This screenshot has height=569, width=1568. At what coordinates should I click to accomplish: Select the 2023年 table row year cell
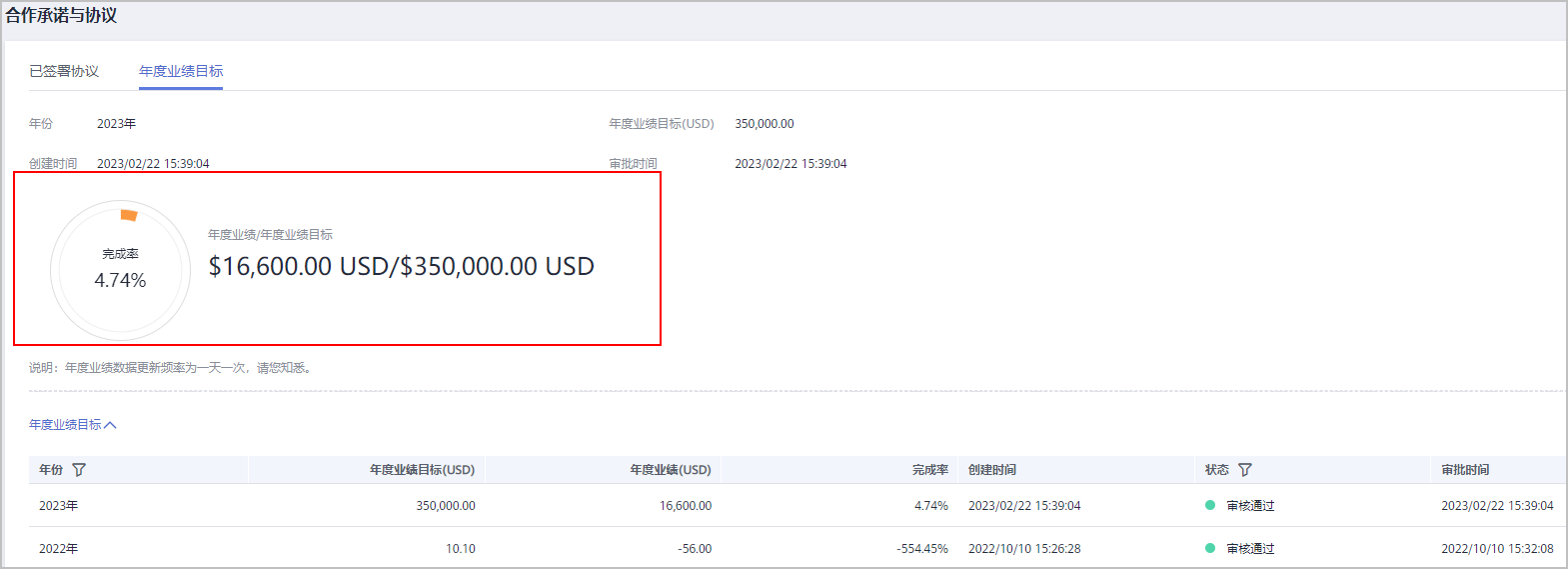point(59,506)
